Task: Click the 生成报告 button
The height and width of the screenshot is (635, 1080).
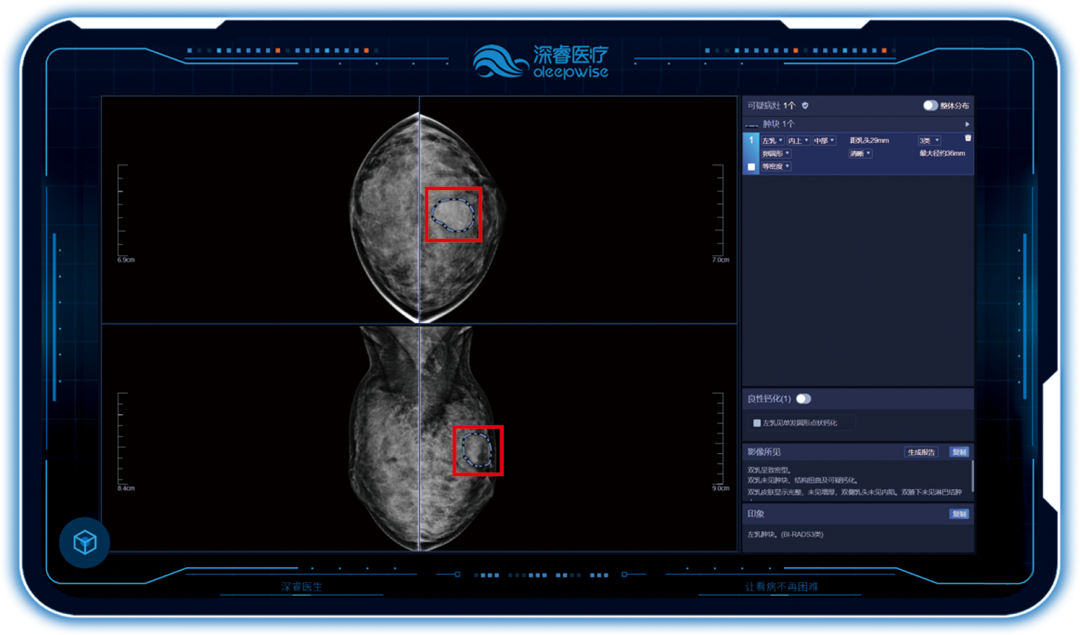Action: point(921,452)
